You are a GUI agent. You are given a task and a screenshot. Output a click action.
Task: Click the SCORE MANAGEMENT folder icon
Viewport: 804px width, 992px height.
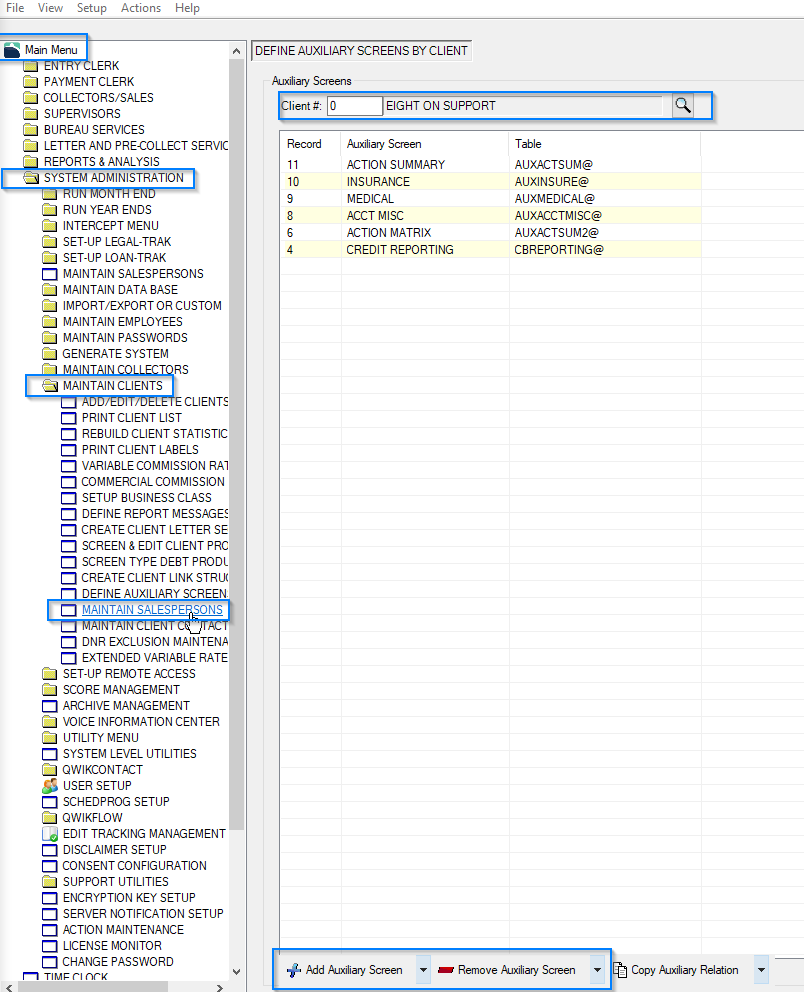49,690
